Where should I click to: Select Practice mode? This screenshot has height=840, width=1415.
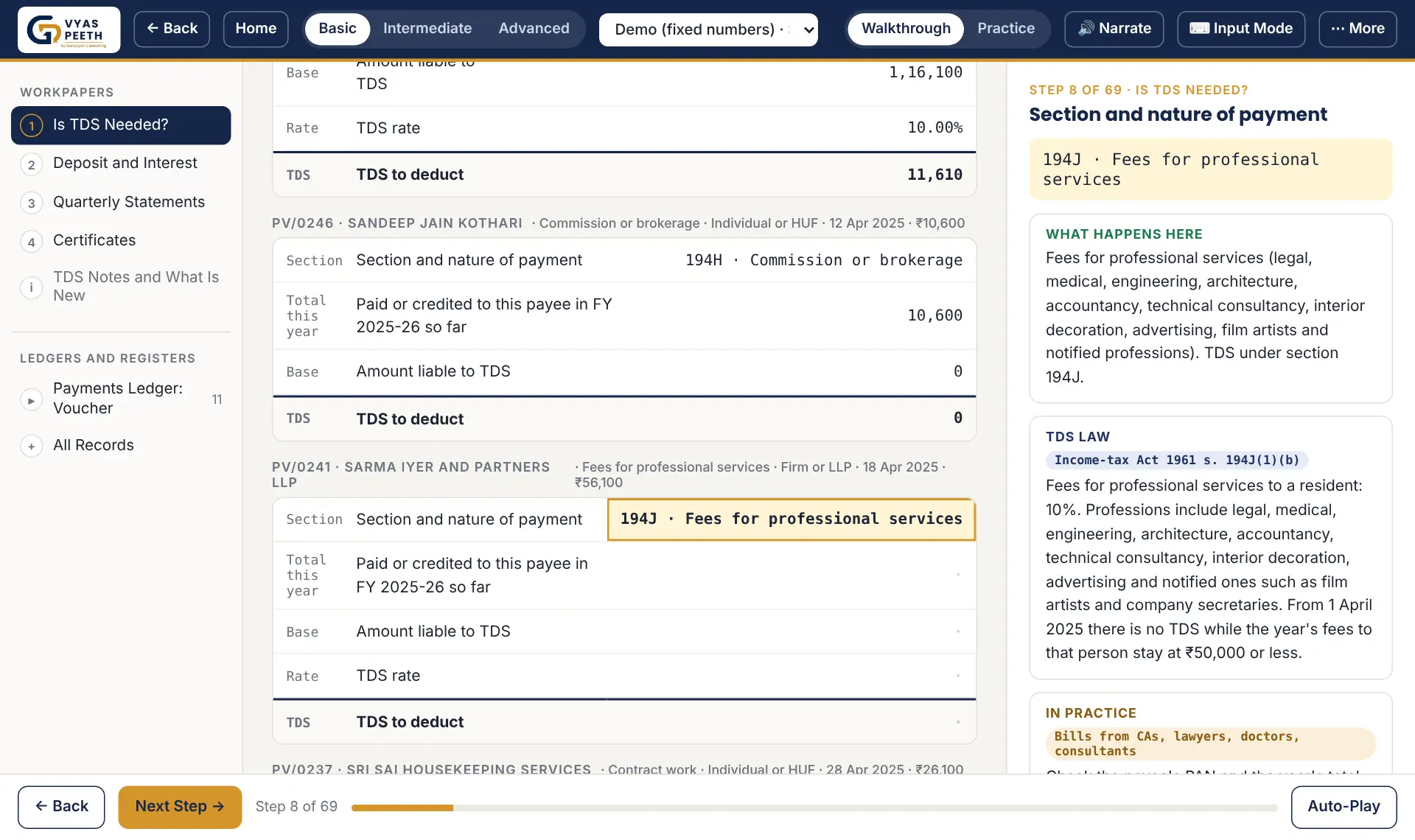[1006, 29]
